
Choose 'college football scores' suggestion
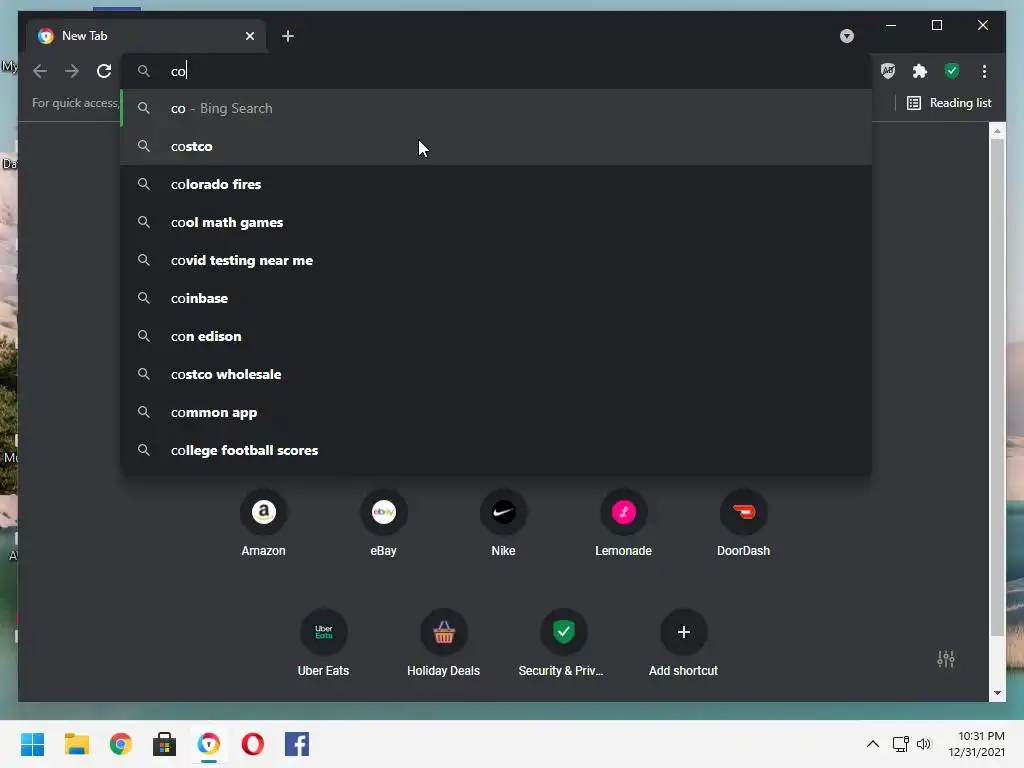click(496, 450)
